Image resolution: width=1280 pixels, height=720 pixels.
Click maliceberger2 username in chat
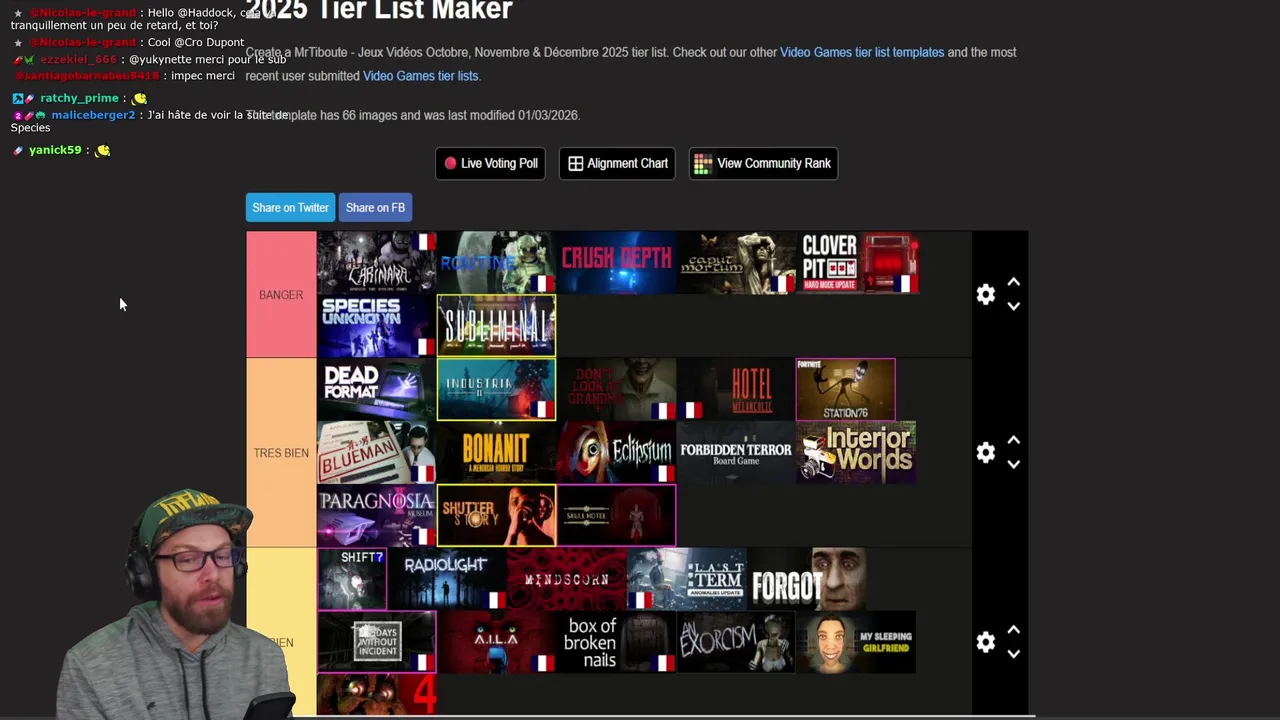click(x=93, y=115)
